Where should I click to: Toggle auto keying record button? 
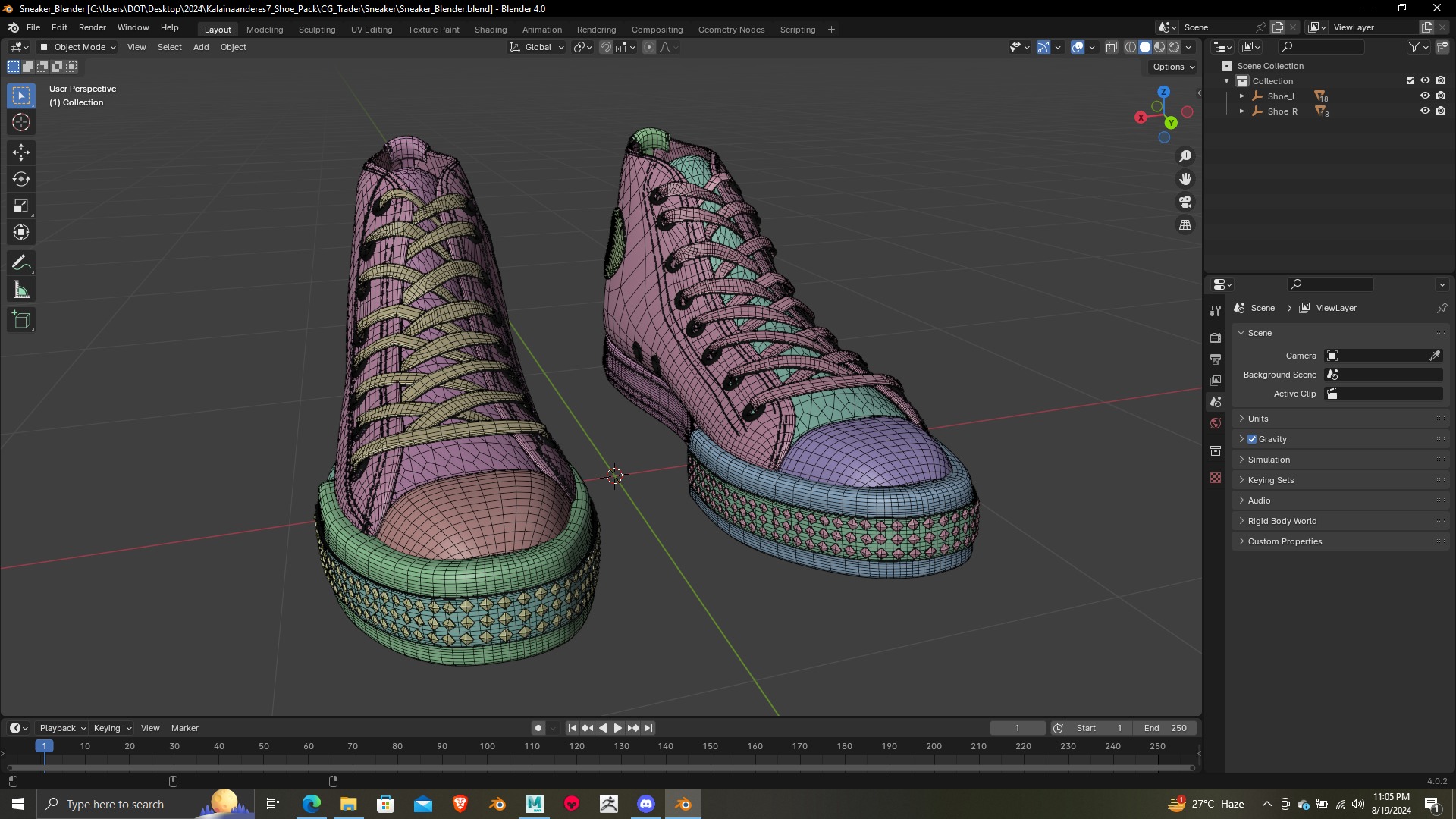538,728
